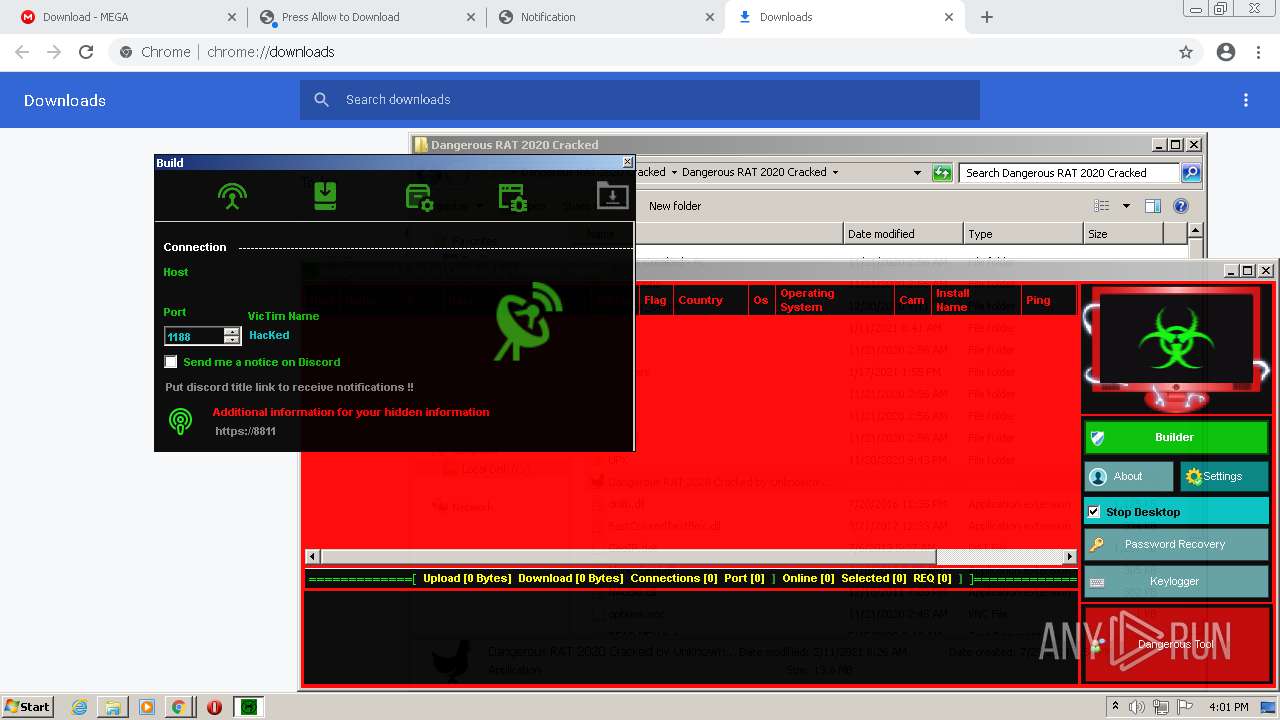Open the Explorer view options dropdown arrow
Viewport: 1280px width, 720px height.
point(1126,206)
